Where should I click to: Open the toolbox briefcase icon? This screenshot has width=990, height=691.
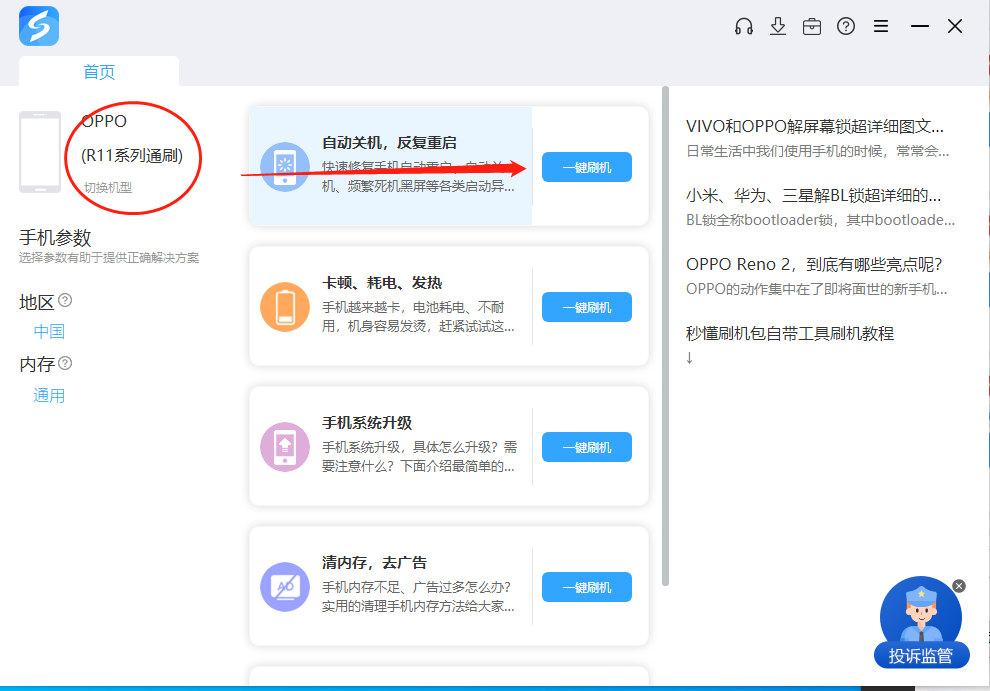tap(812, 27)
